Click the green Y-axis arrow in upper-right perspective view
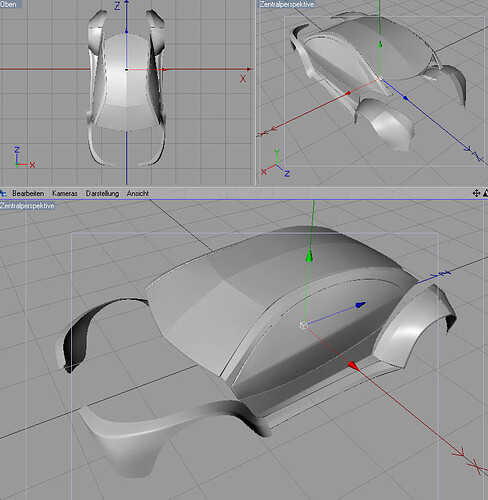Screen dimensions: 488x500 [x=380, y=44]
